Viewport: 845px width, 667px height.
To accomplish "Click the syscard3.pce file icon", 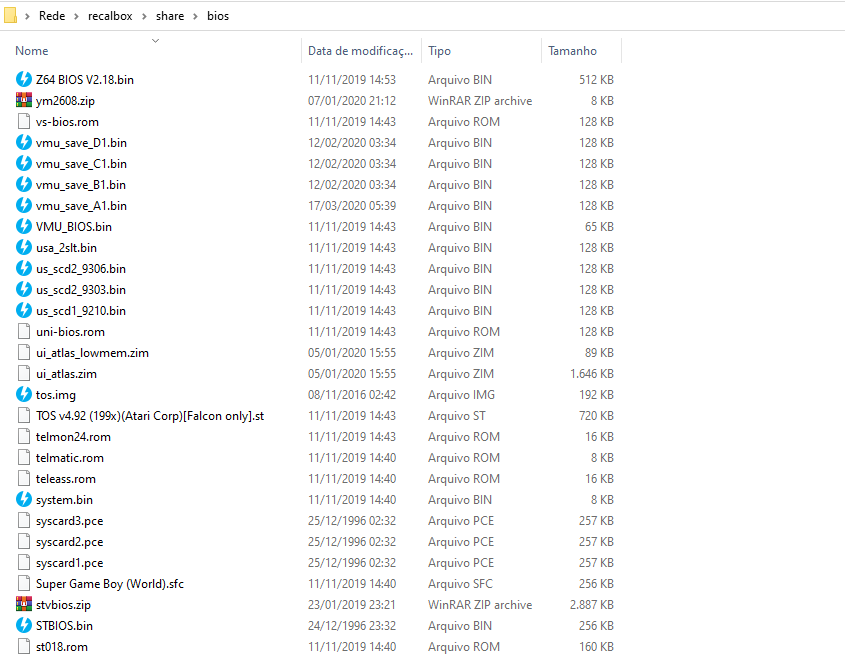I will pos(24,520).
